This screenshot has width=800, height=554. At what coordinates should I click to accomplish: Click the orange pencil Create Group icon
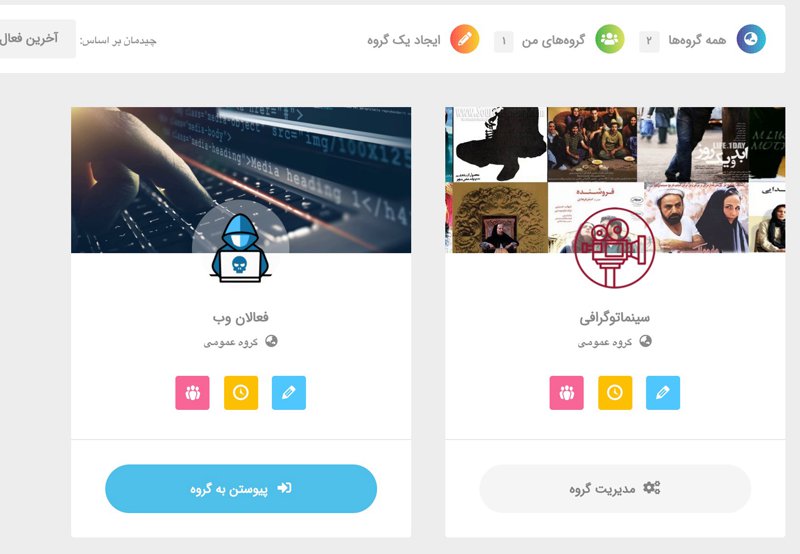465,39
